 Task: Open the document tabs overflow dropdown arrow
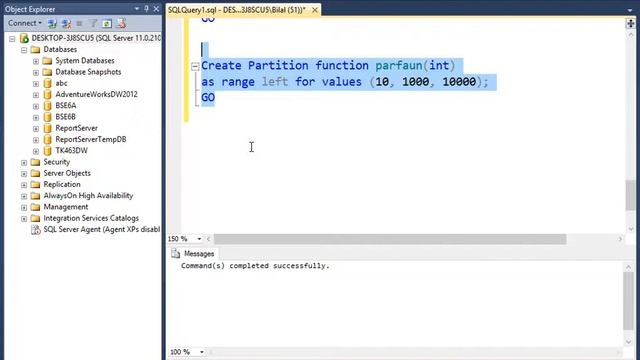630,10
